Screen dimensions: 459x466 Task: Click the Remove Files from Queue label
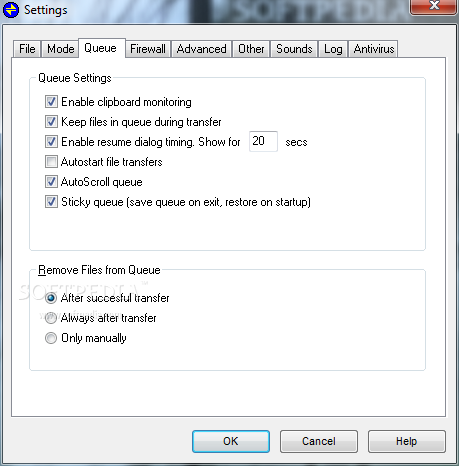(99, 270)
